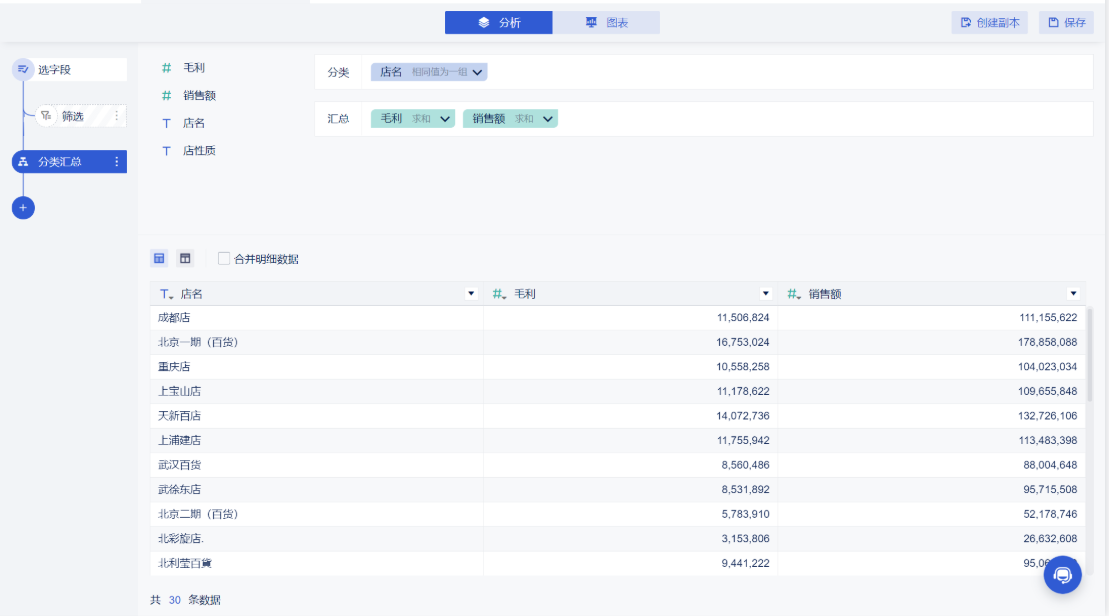Click the 销售额 value 88,004,648
The width and height of the screenshot is (1109, 616).
pos(1050,465)
